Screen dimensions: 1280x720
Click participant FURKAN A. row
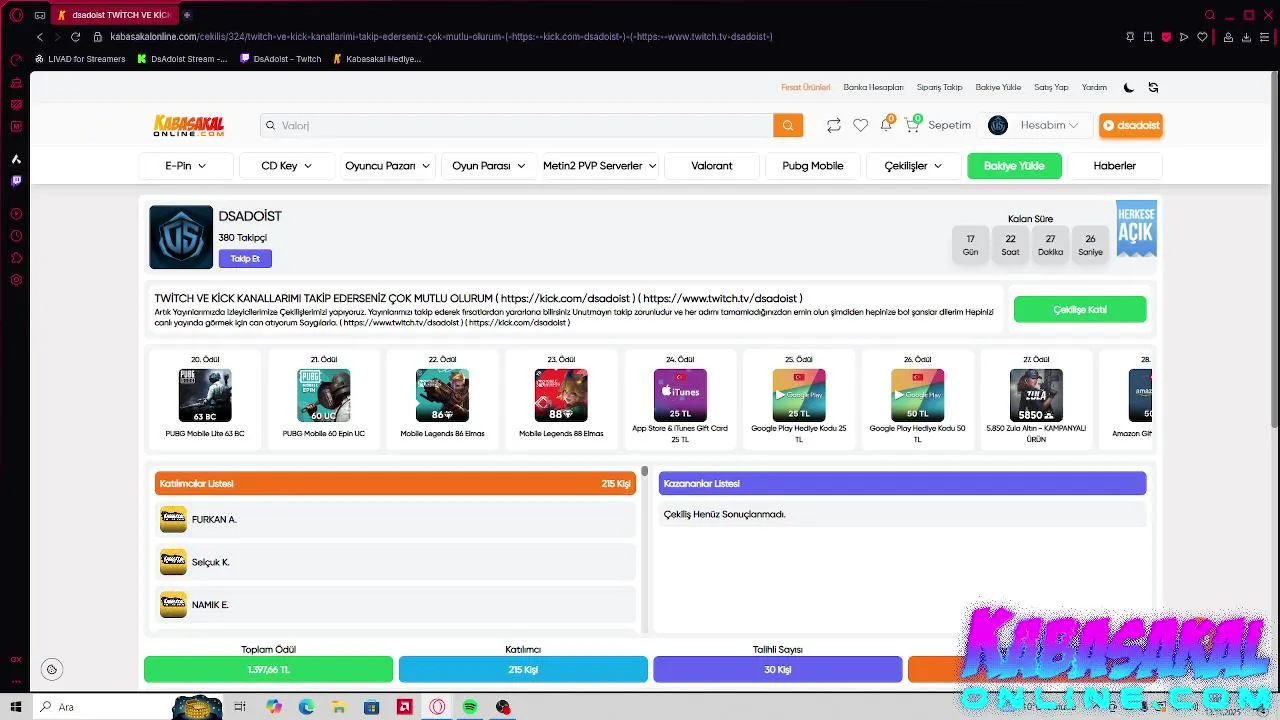[396, 520]
